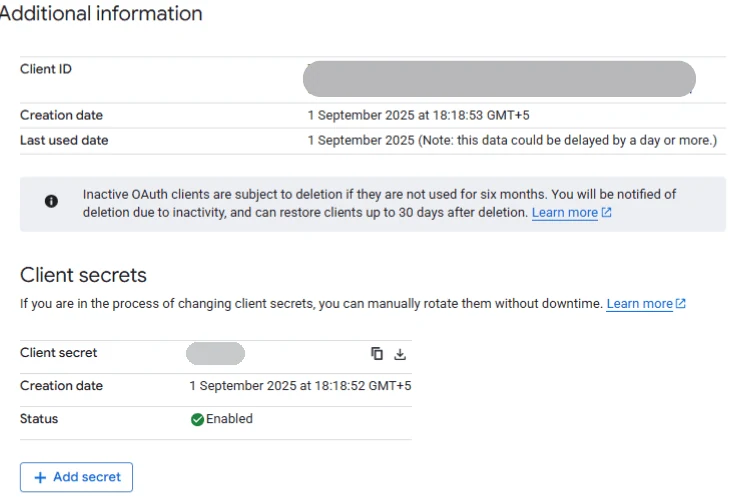Image resolution: width=744 pixels, height=500 pixels.
Task: Select '1 September 2025 at 18:18:52 GMT+5' text
Action: [300, 386]
